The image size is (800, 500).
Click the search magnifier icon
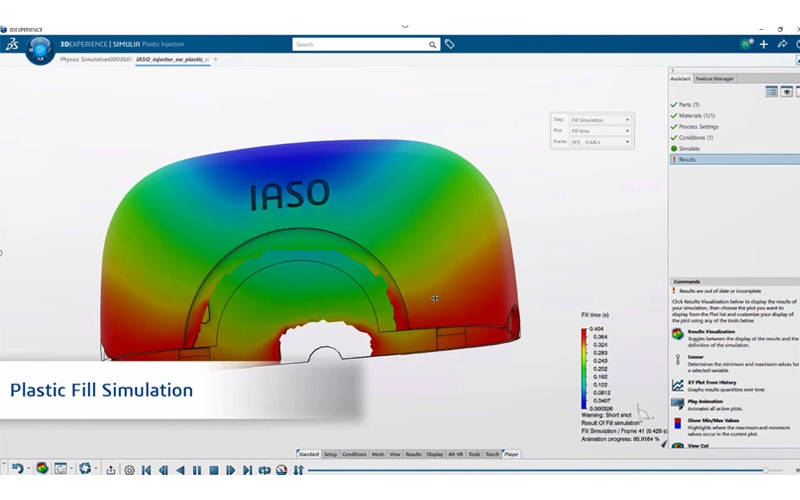pyautogui.click(x=432, y=45)
